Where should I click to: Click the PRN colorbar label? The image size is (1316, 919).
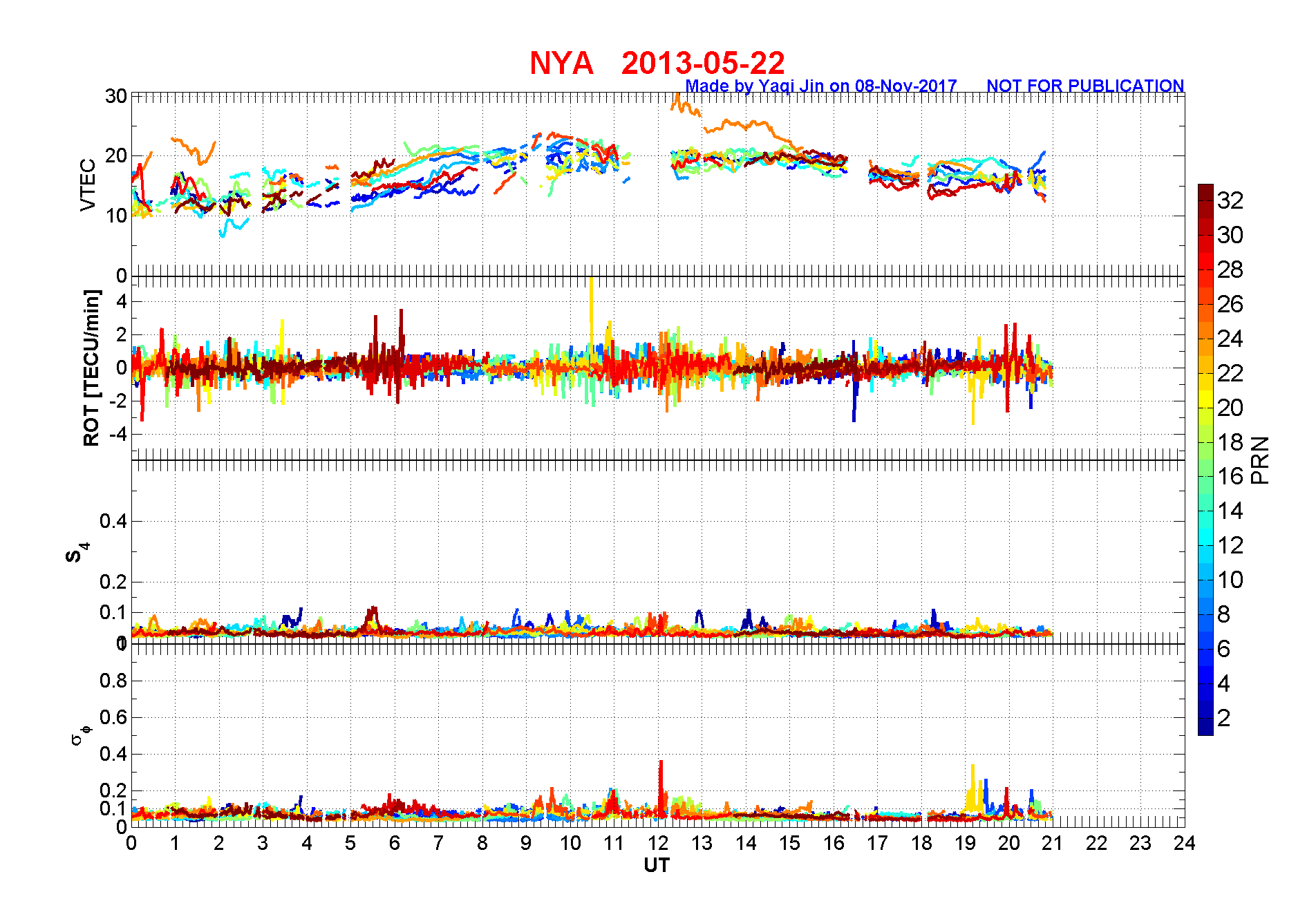point(1260,459)
